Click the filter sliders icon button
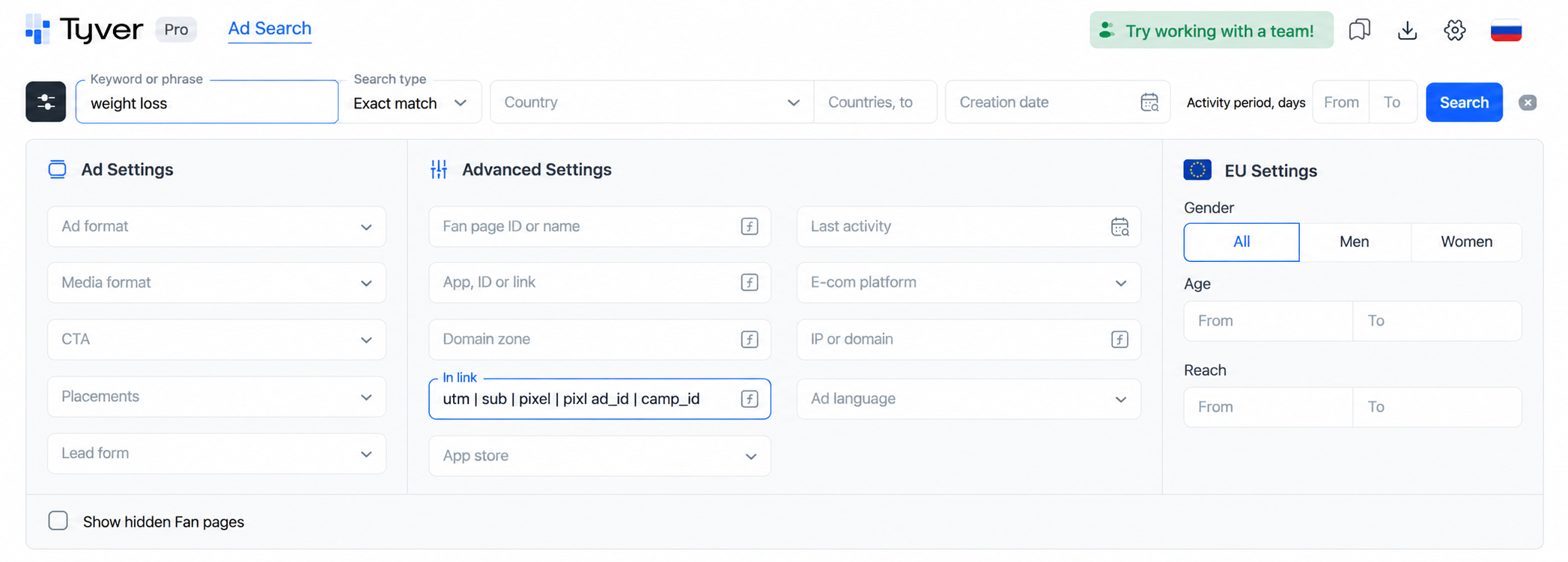 tap(46, 102)
